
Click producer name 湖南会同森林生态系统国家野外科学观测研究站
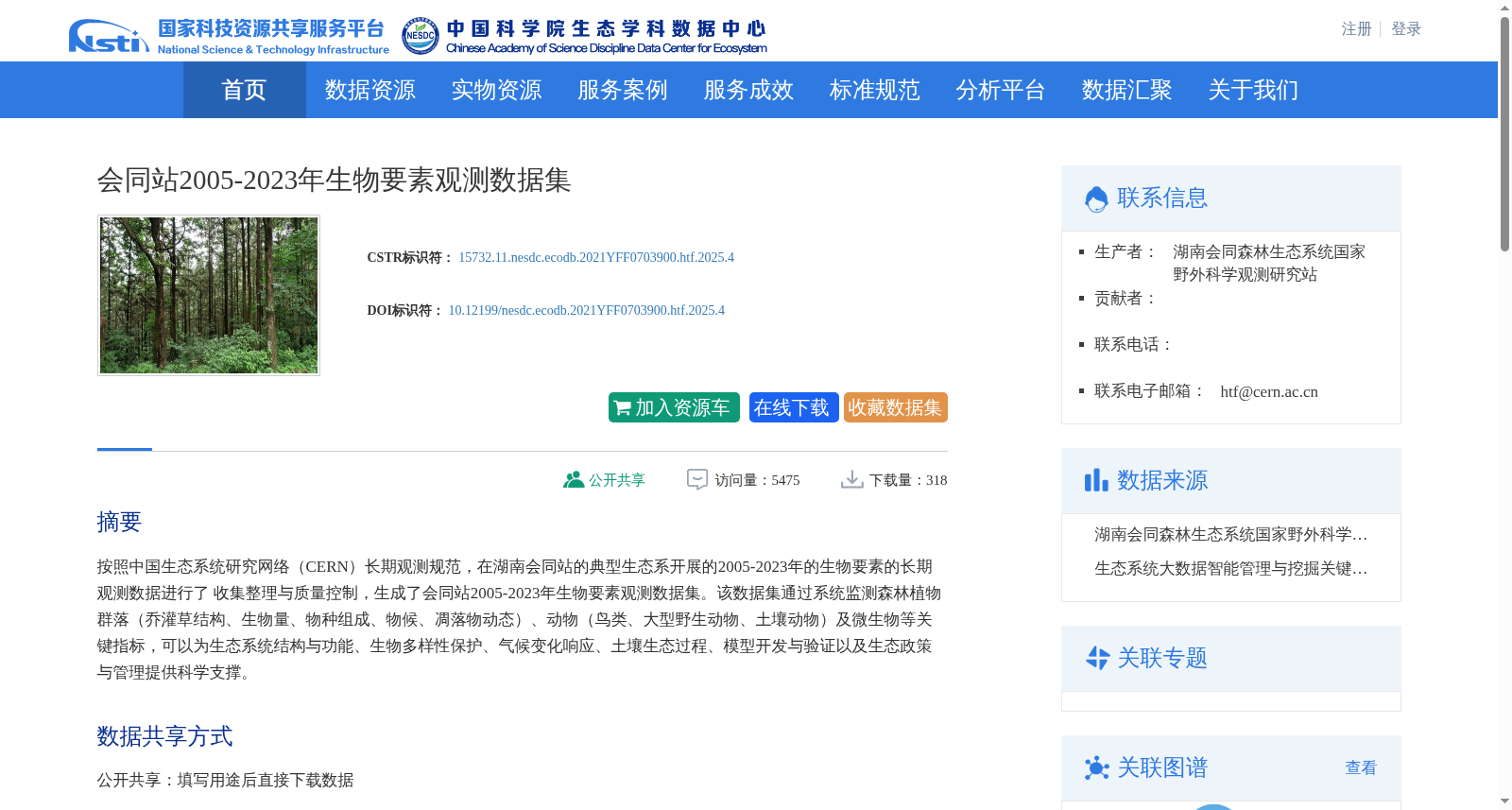click(1269, 263)
